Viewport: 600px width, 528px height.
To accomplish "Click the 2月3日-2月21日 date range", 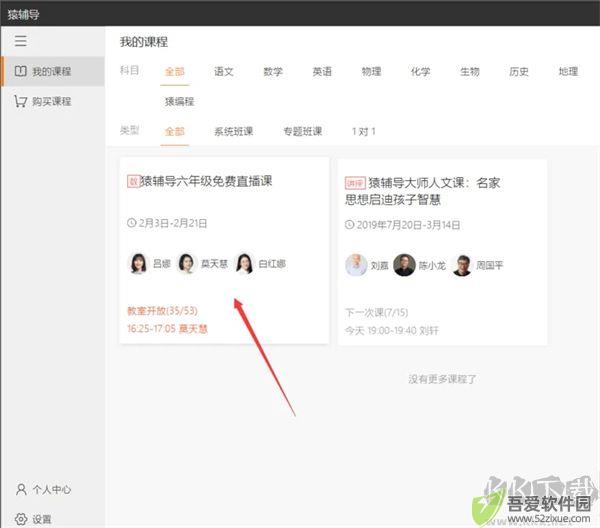I will pos(173,223).
